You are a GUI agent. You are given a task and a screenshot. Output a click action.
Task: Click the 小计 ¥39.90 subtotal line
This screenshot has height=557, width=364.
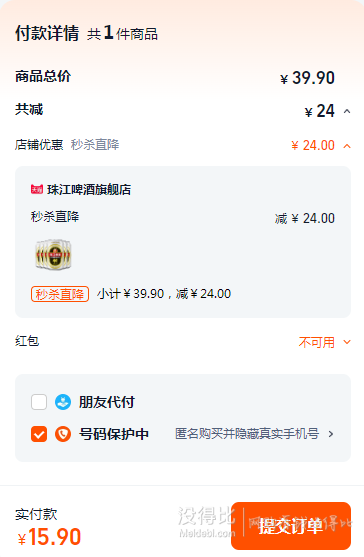pyautogui.click(x=164, y=294)
